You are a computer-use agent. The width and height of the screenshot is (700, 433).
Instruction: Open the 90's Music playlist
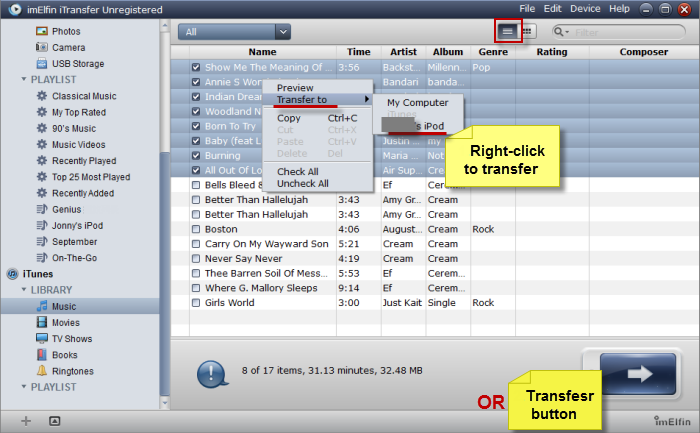[x=74, y=129]
